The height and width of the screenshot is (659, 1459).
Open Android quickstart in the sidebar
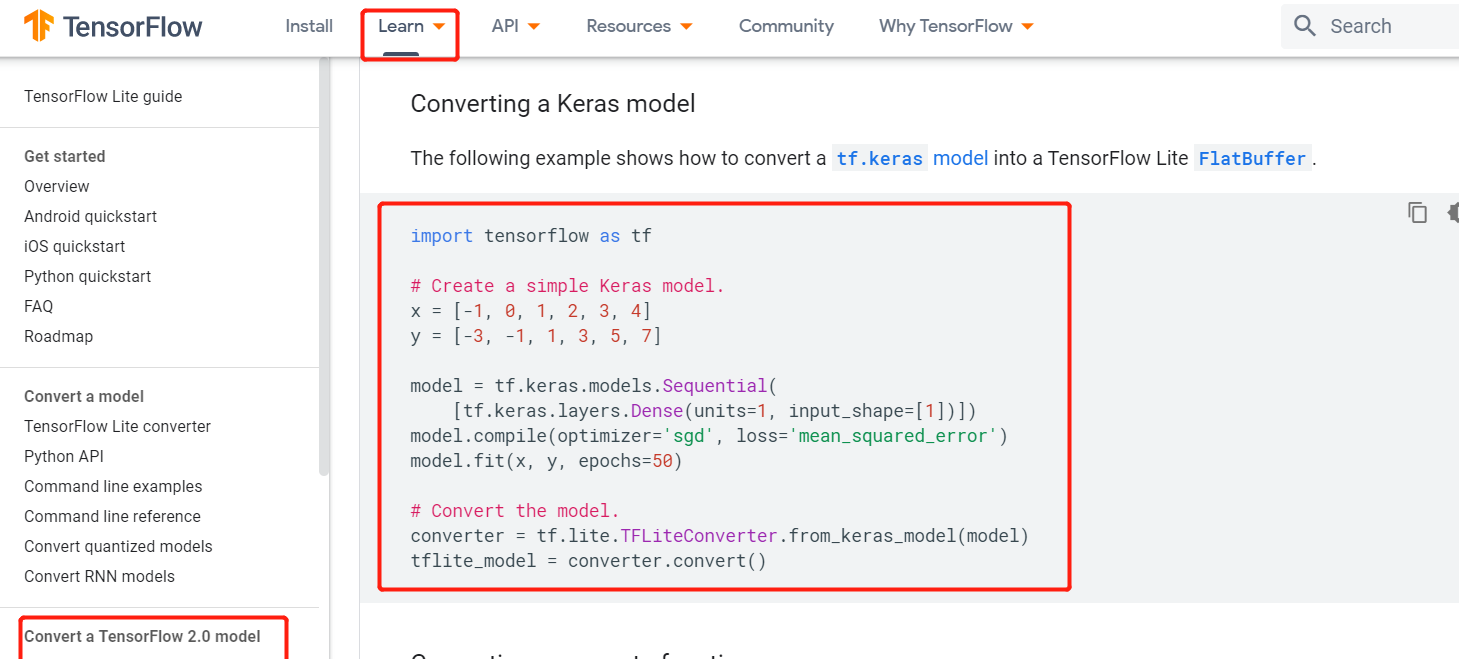pos(90,216)
